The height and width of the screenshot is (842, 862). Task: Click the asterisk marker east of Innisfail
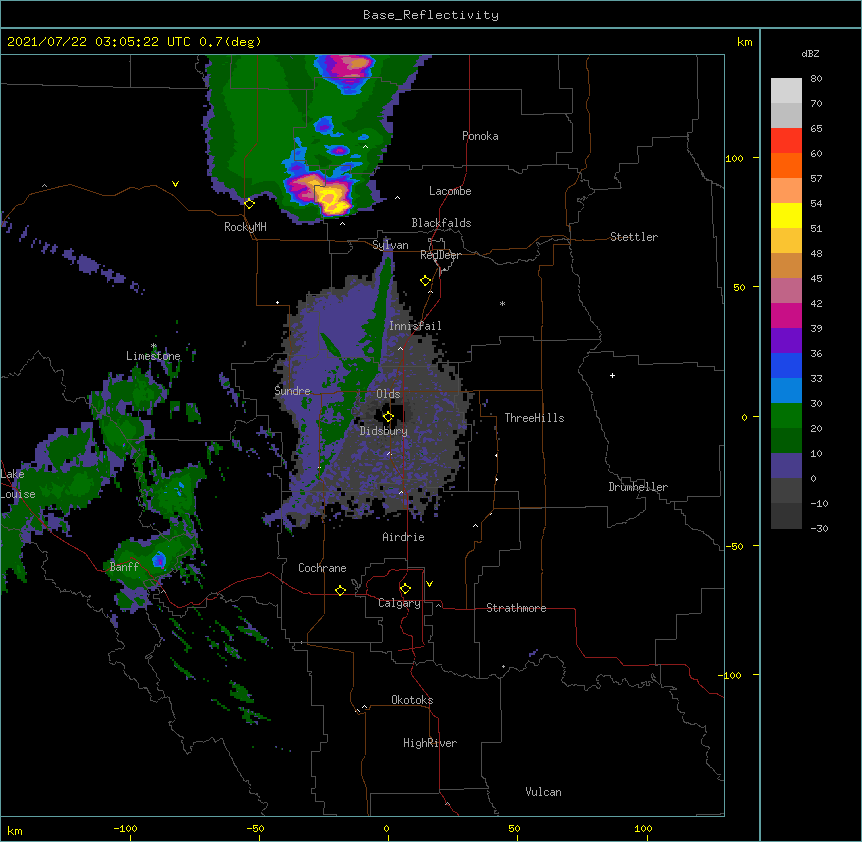coord(502,303)
